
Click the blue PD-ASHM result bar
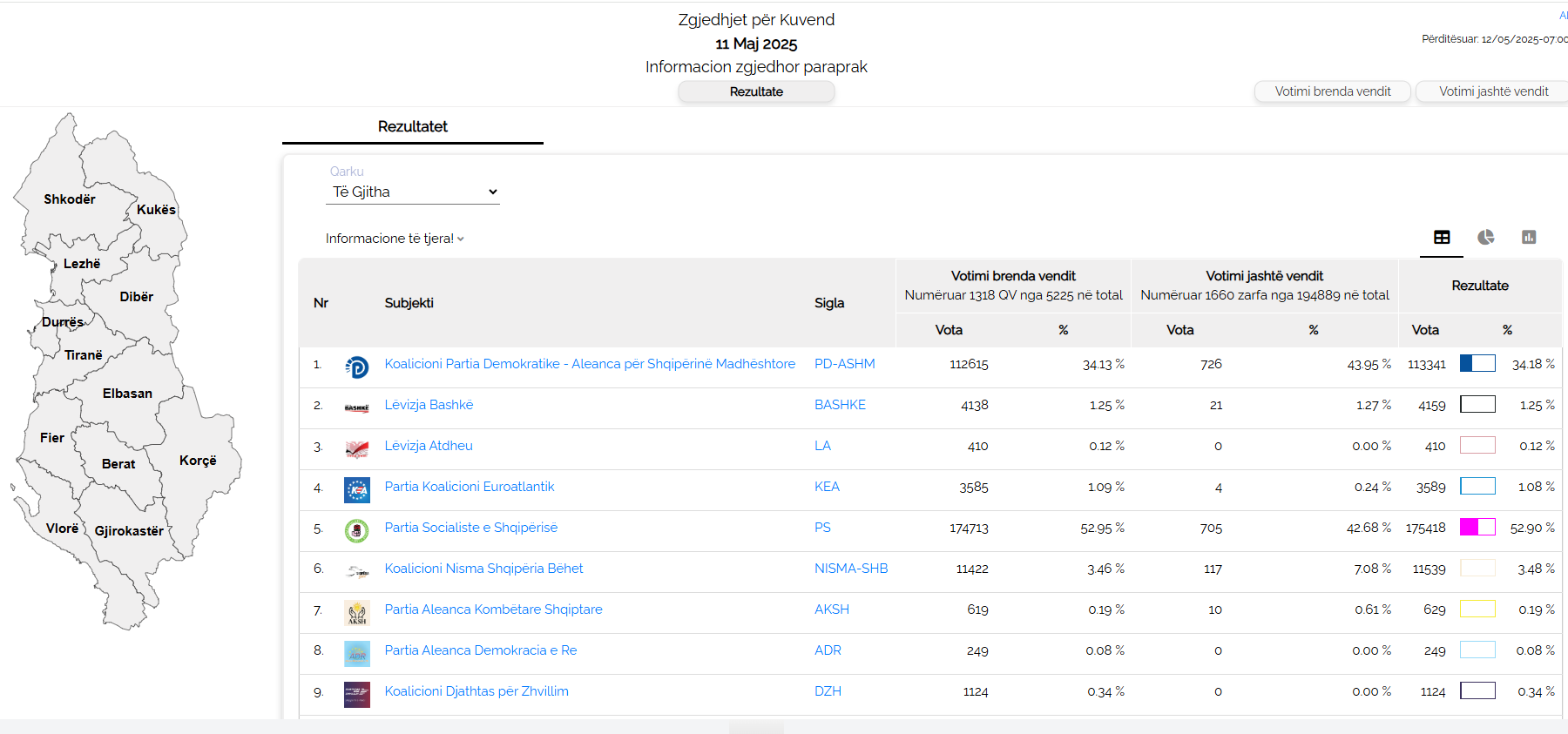pos(1477,363)
